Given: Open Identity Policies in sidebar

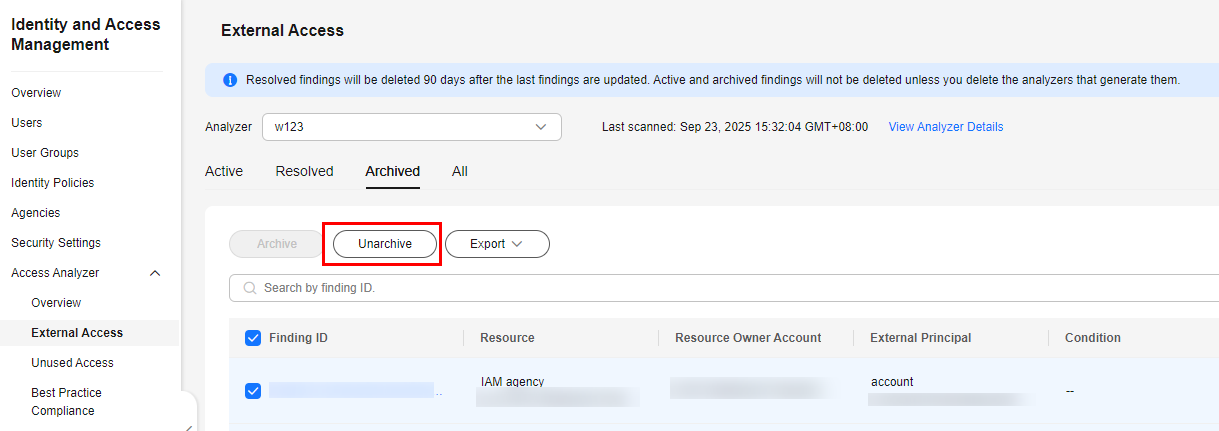Looking at the screenshot, I should click(52, 183).
